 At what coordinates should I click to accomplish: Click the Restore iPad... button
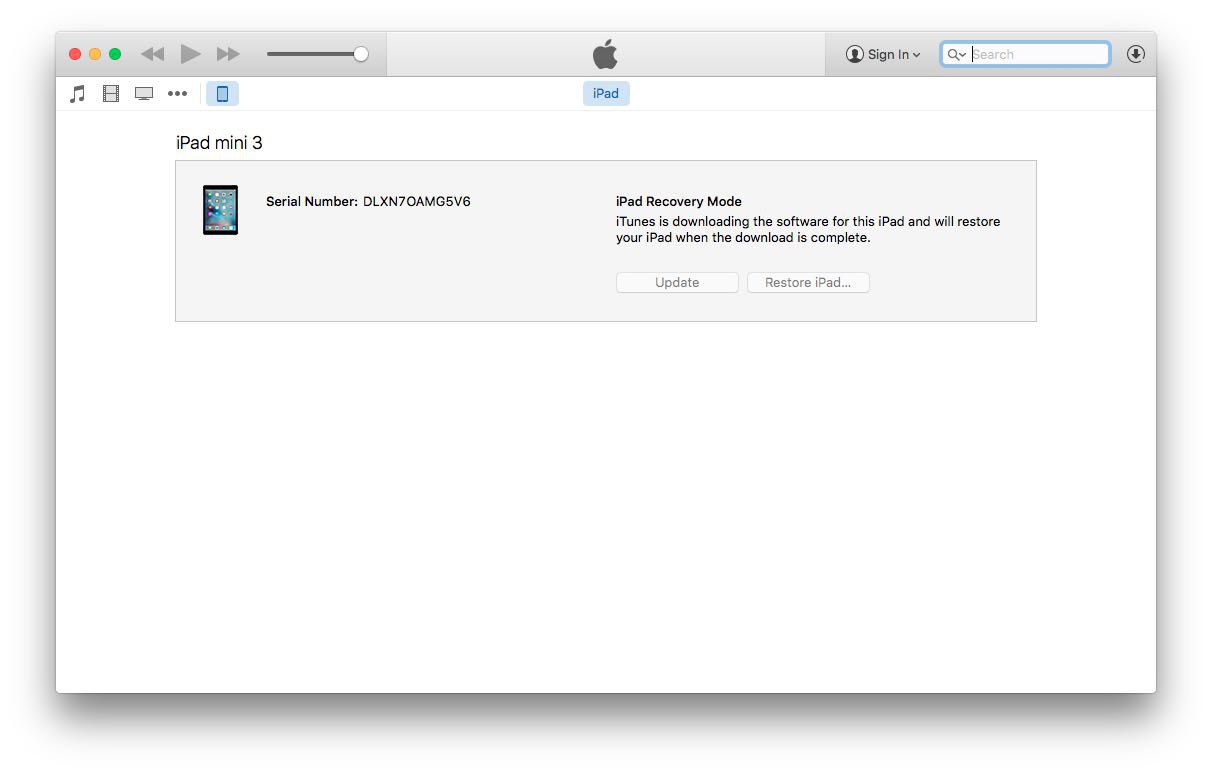[x=808, y=283]
